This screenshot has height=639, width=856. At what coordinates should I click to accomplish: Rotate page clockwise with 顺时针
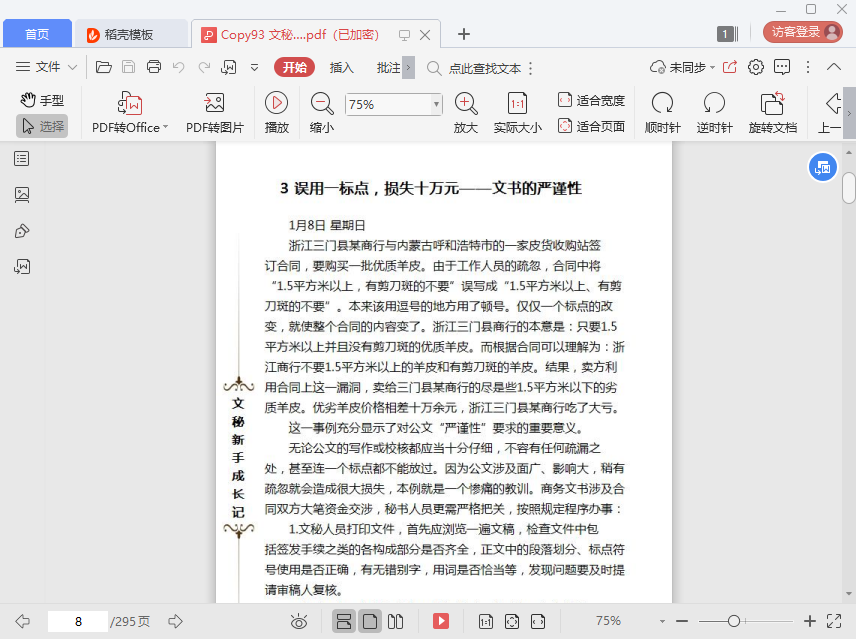662,103
